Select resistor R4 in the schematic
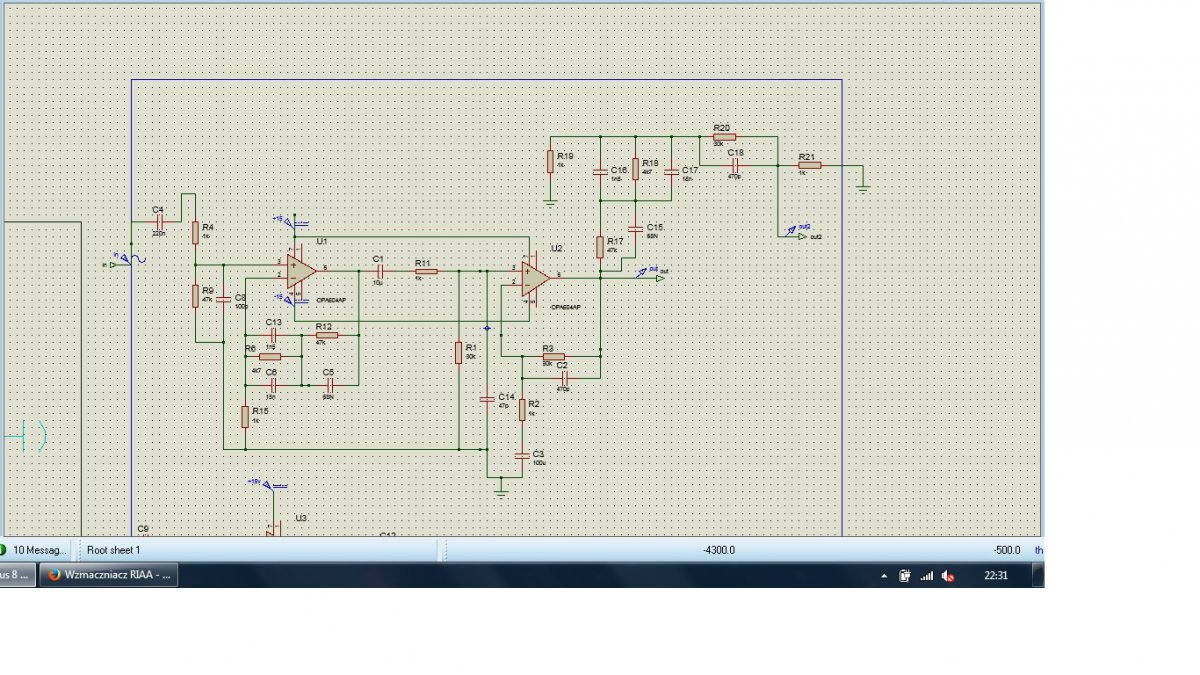The height and width of the screenshot is (675, 1200). pyautogui.click(x=195, y=232)
